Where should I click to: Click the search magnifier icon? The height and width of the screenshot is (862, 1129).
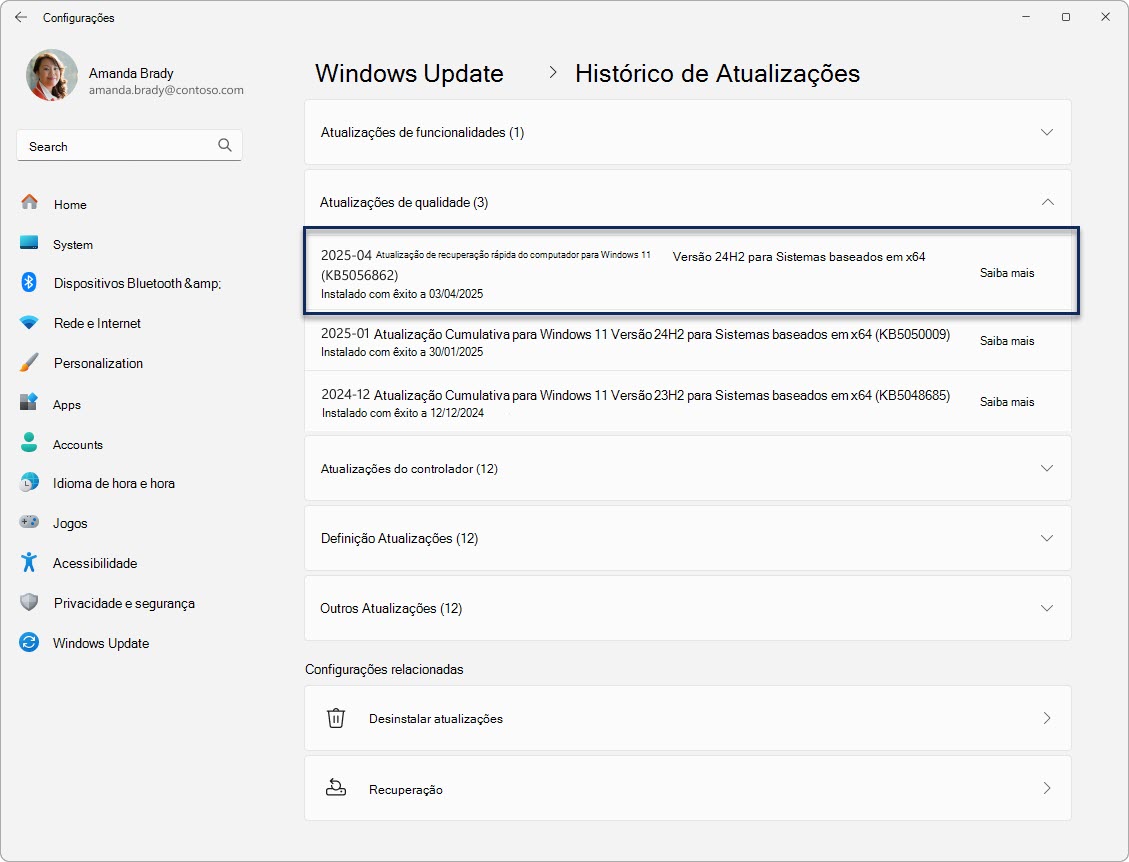[x=225, y=145]
